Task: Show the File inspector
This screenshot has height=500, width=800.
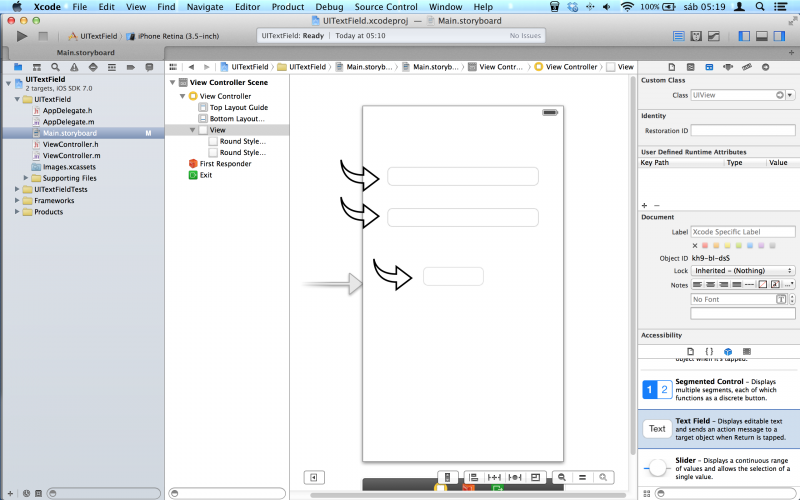Action: [x=672, y=67]
